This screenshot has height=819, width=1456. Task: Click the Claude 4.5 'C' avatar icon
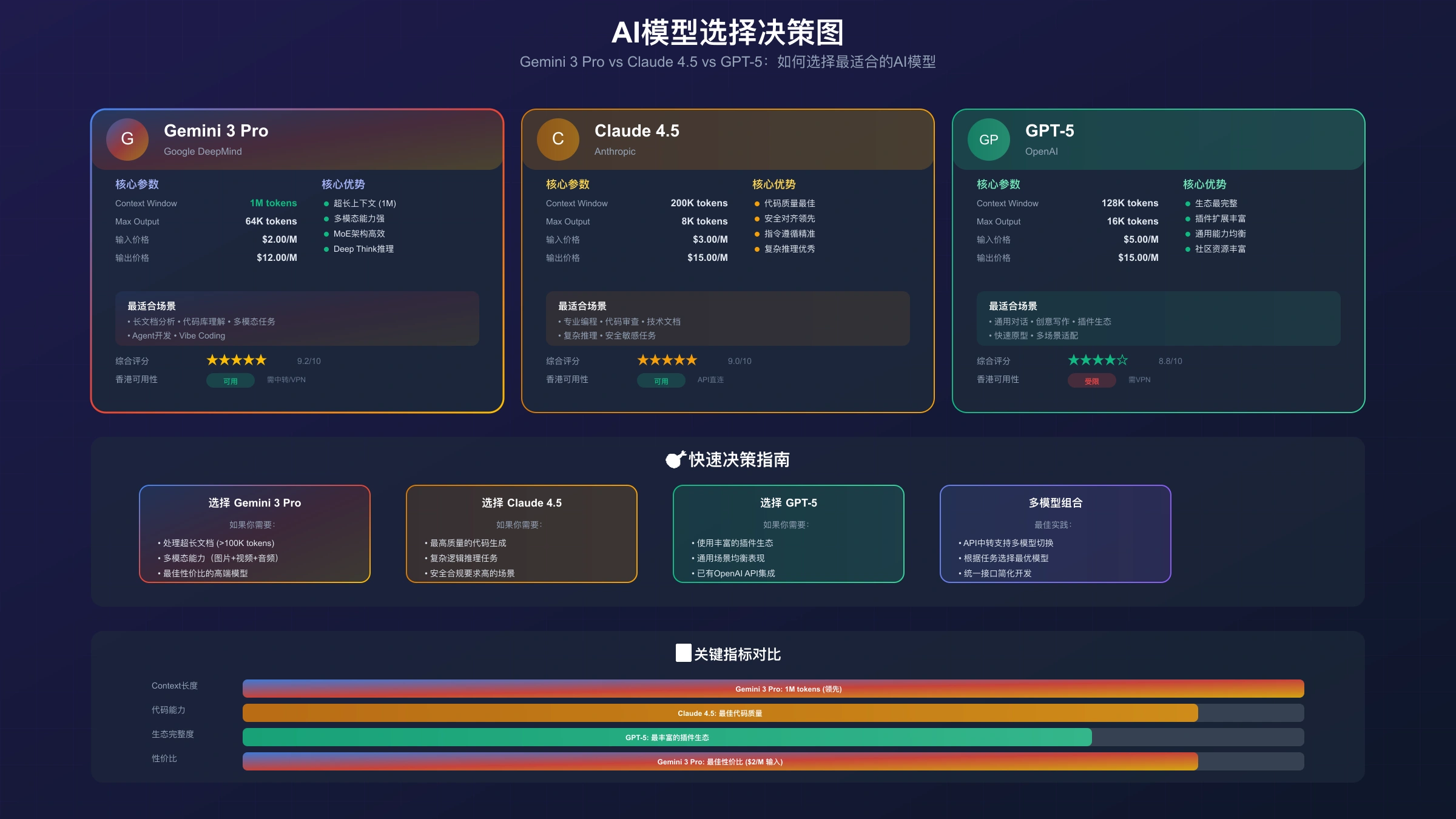558,140
